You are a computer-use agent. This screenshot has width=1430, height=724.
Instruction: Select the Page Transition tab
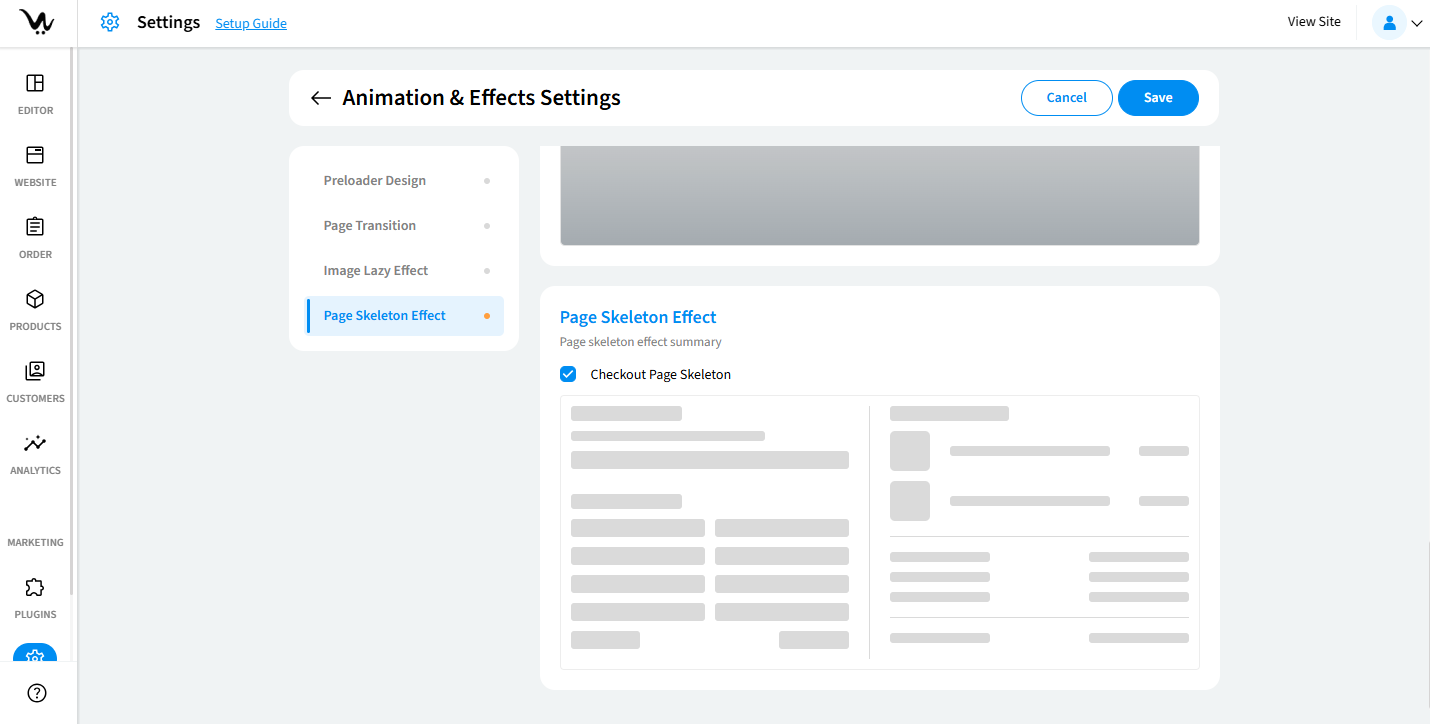370,226
